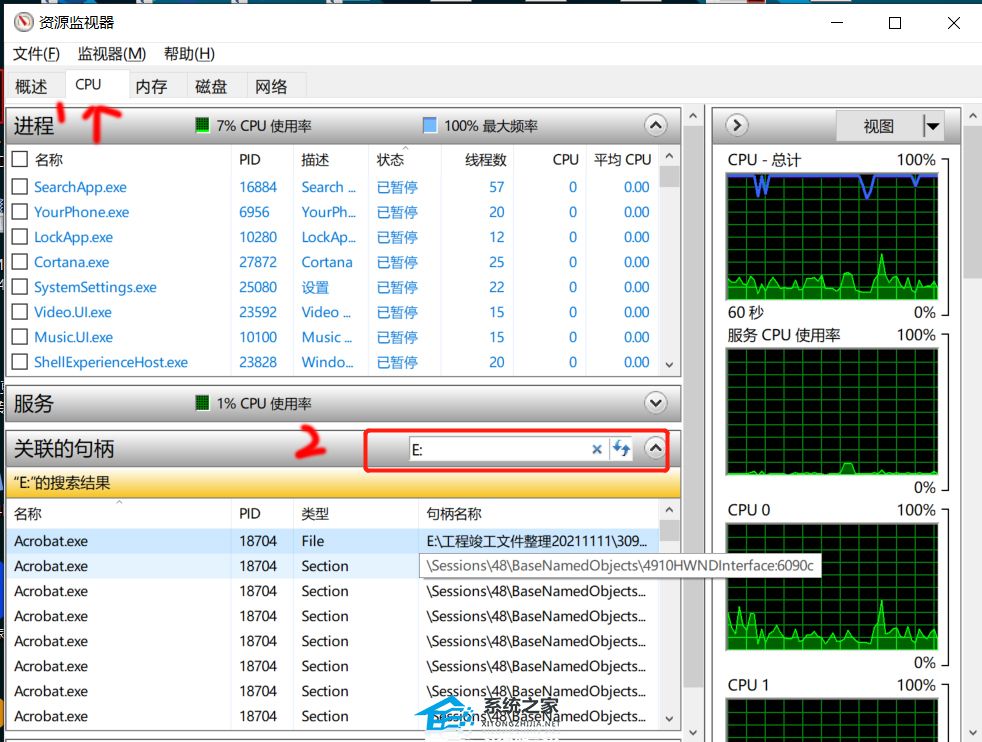The width and height of the screenshot is (982, 742).
Task: Collapse the 关联的句柄 section chevron
Action: click(x=655, y=448)
